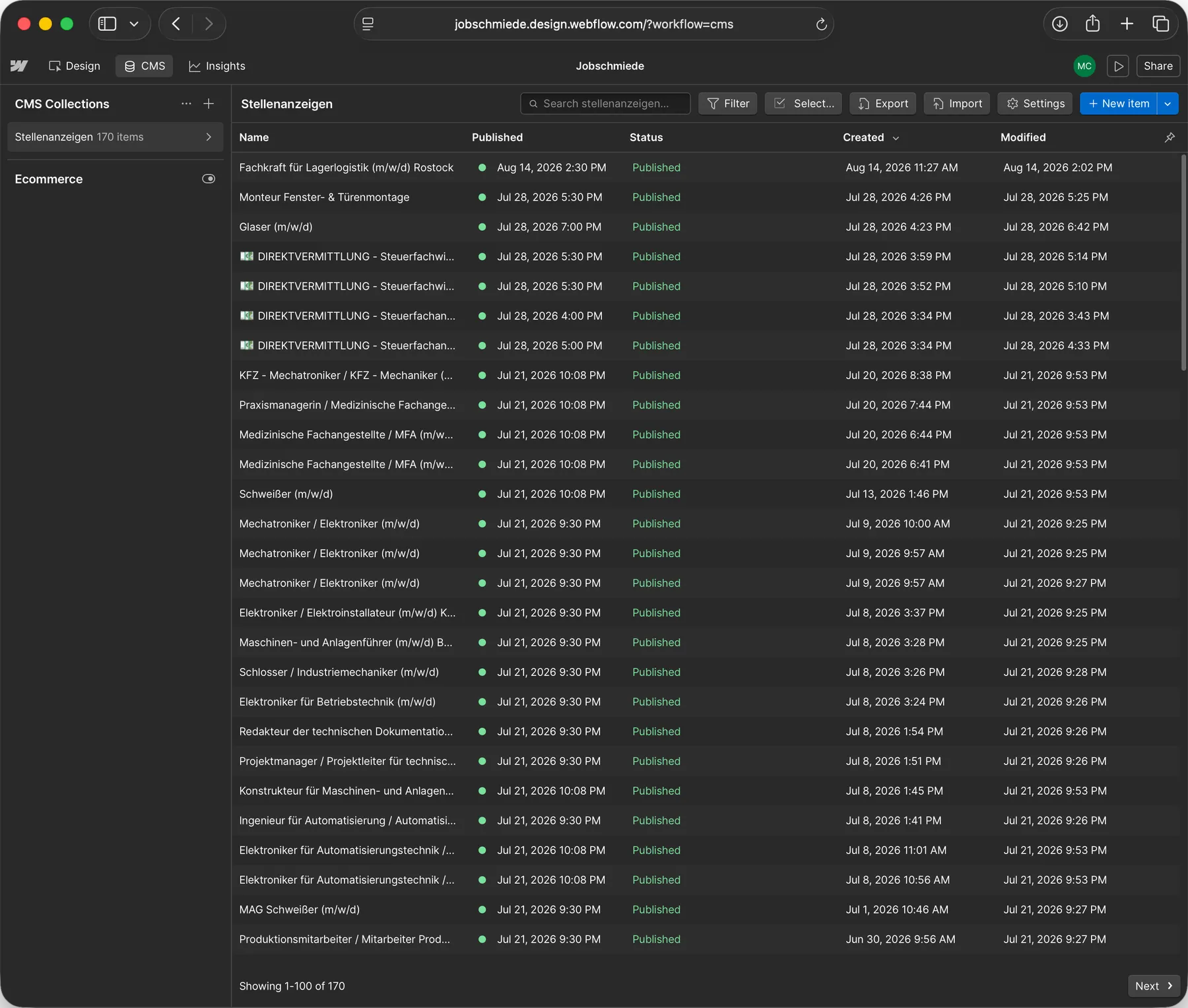Viewport: 1188px width, 1008px height.
Task: Go to Next page of items
Action: 1154,986
